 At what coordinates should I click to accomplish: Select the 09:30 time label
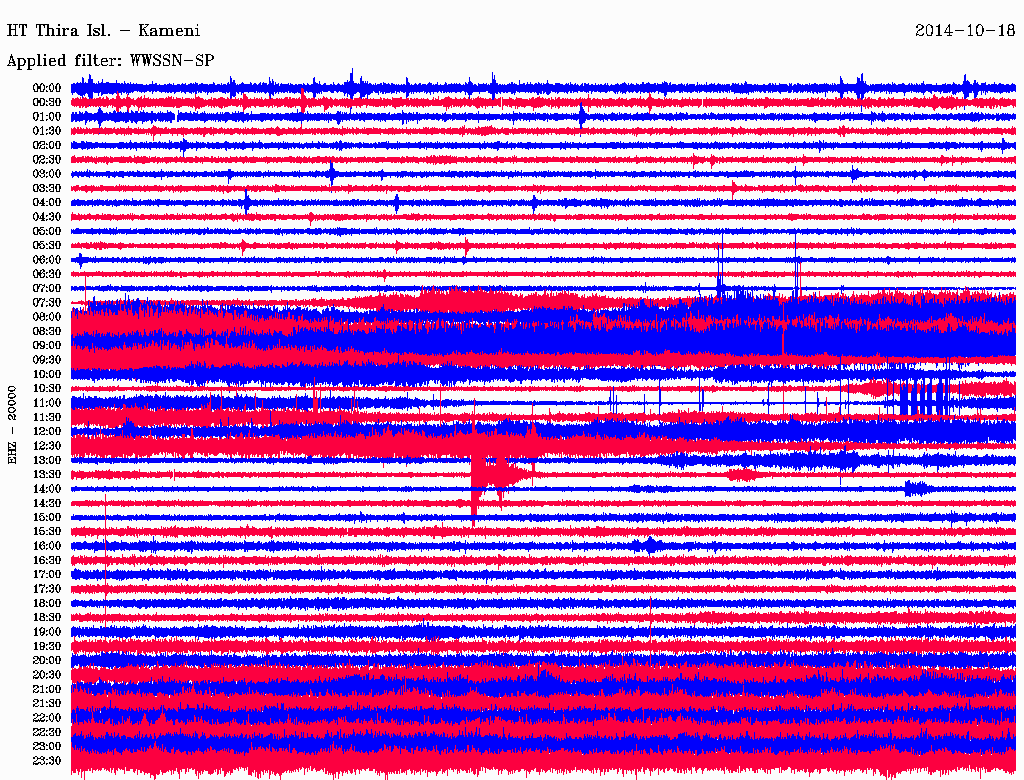click(47, 360)
